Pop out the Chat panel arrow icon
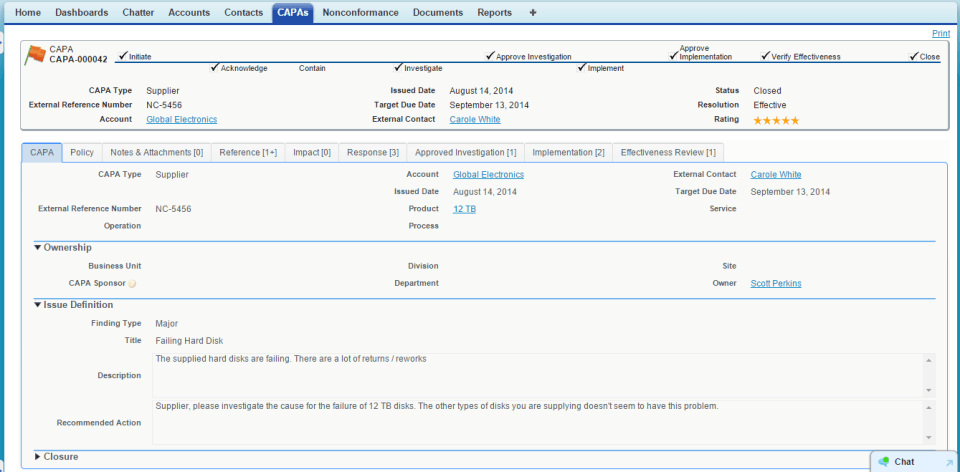 (x=949, y=462)
